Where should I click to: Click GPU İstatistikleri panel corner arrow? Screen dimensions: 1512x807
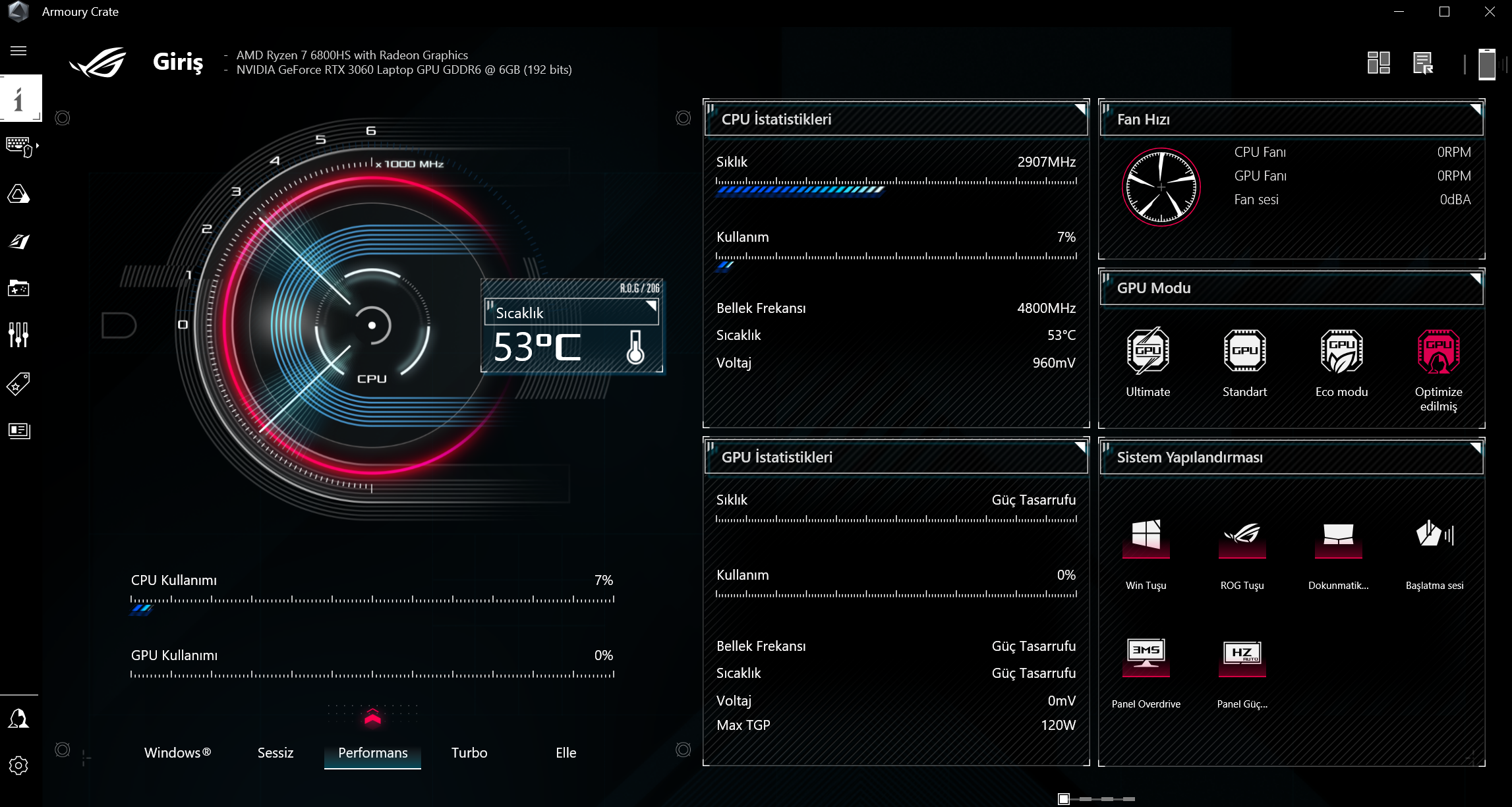(x=1080, y=447)
